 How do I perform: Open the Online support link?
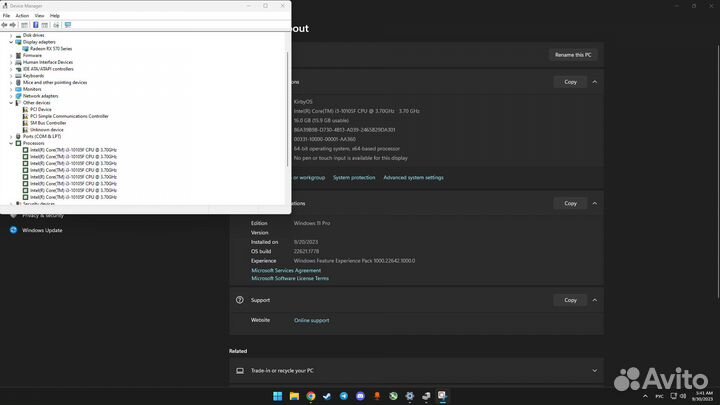311,321
